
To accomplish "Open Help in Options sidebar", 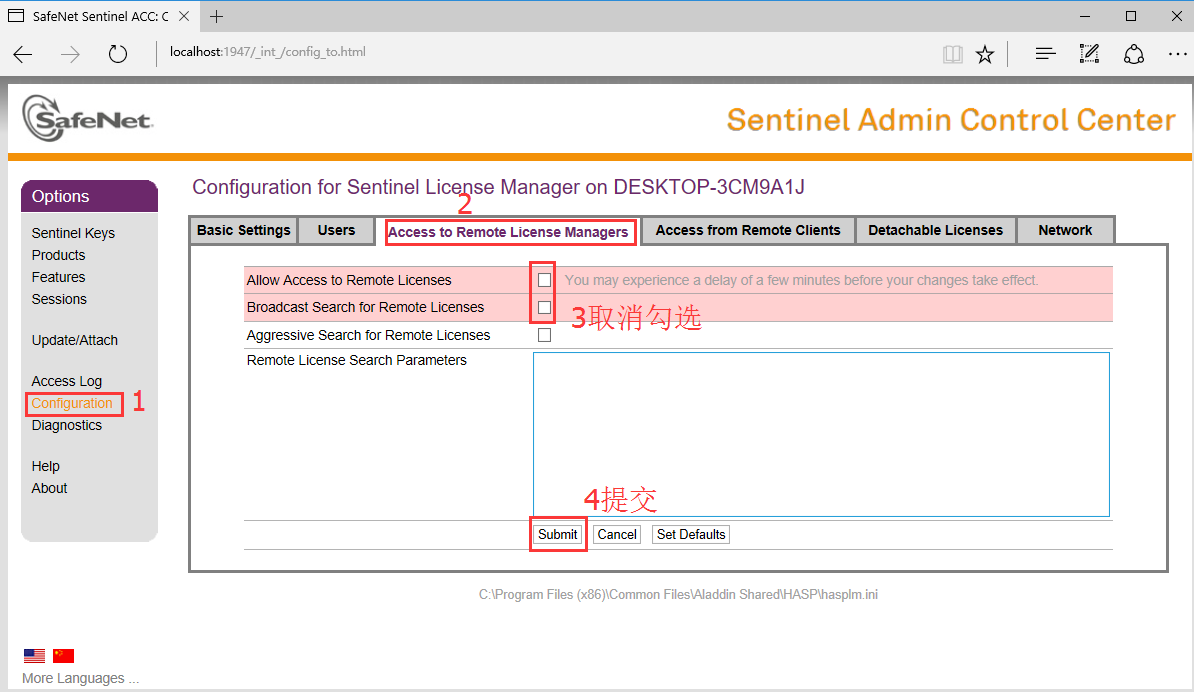I will point(46,466).
